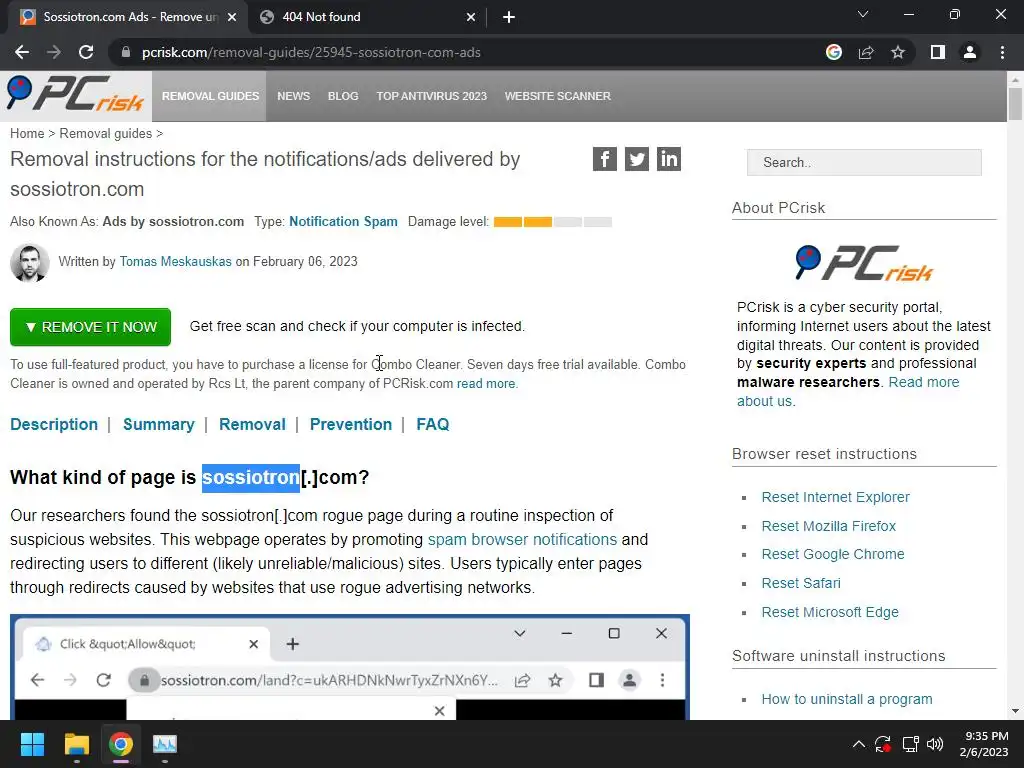
Task: Share article on Twitter
Action: pyautogui.click(x=637, y=159)
